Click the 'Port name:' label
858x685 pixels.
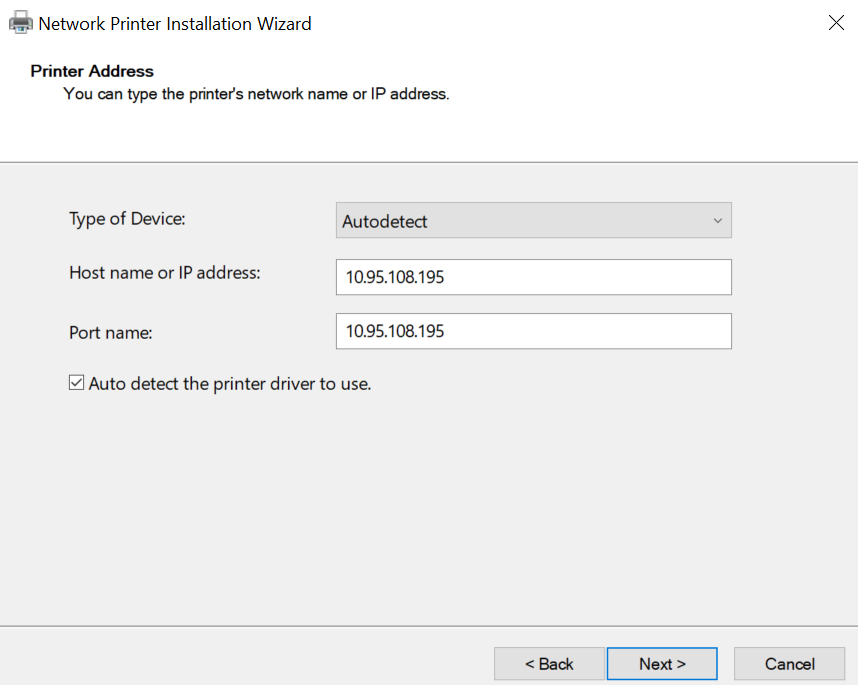pos(110,332)
